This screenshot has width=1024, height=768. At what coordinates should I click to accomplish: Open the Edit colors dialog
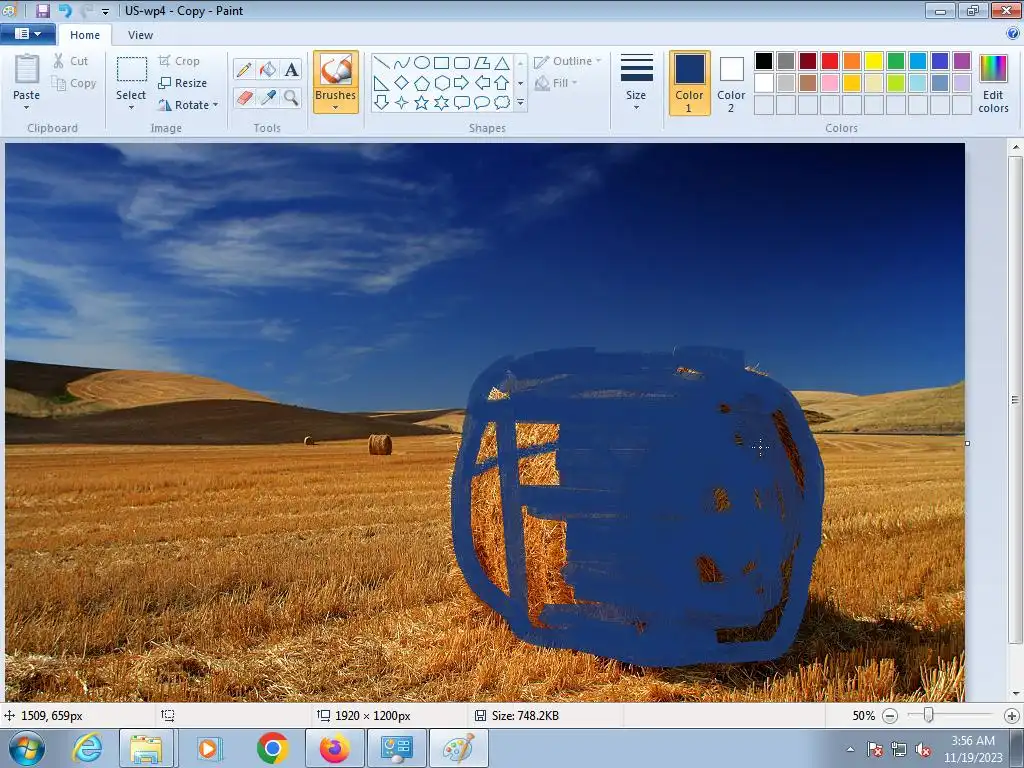993,84
